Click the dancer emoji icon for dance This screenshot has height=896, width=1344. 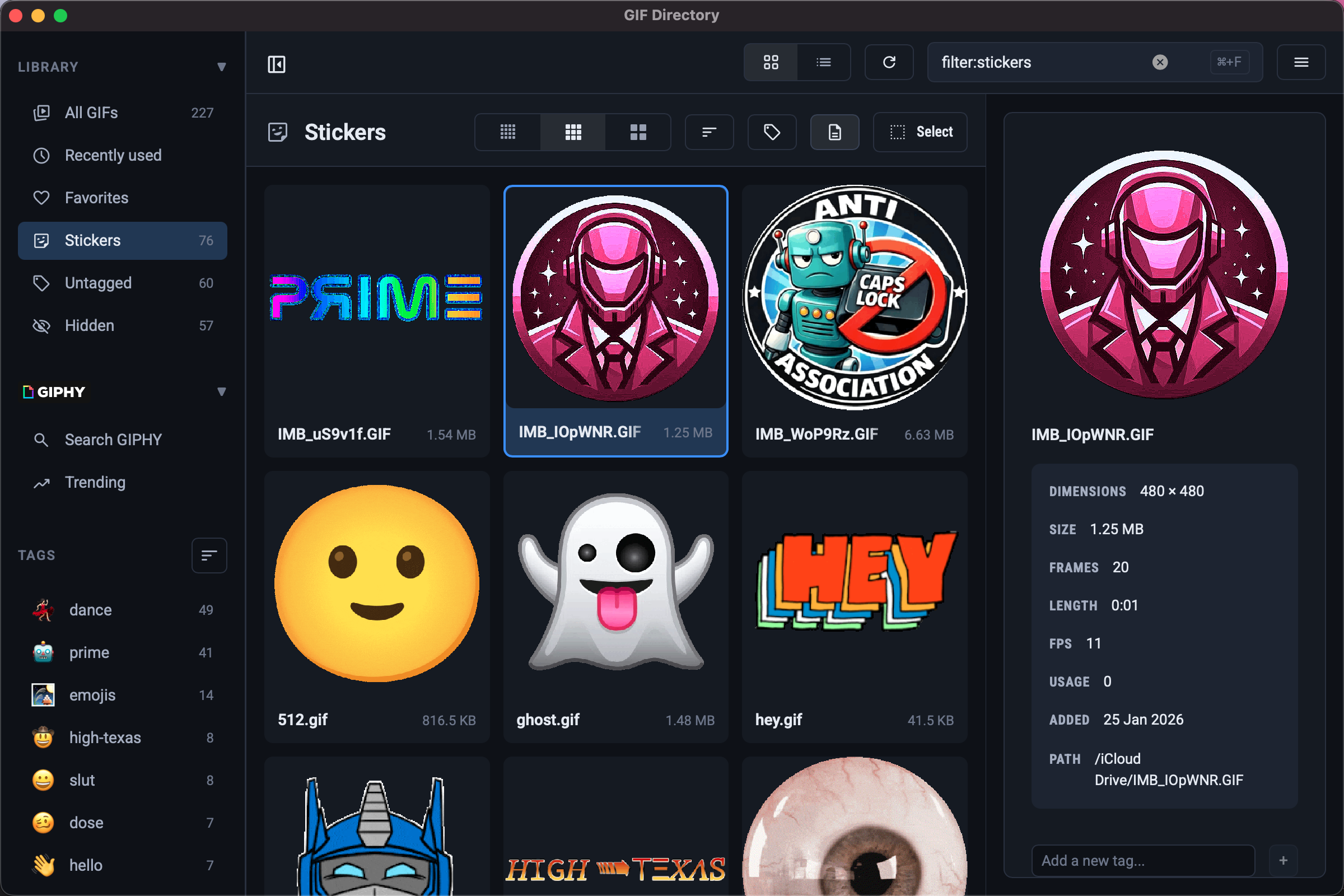(43, 610)
